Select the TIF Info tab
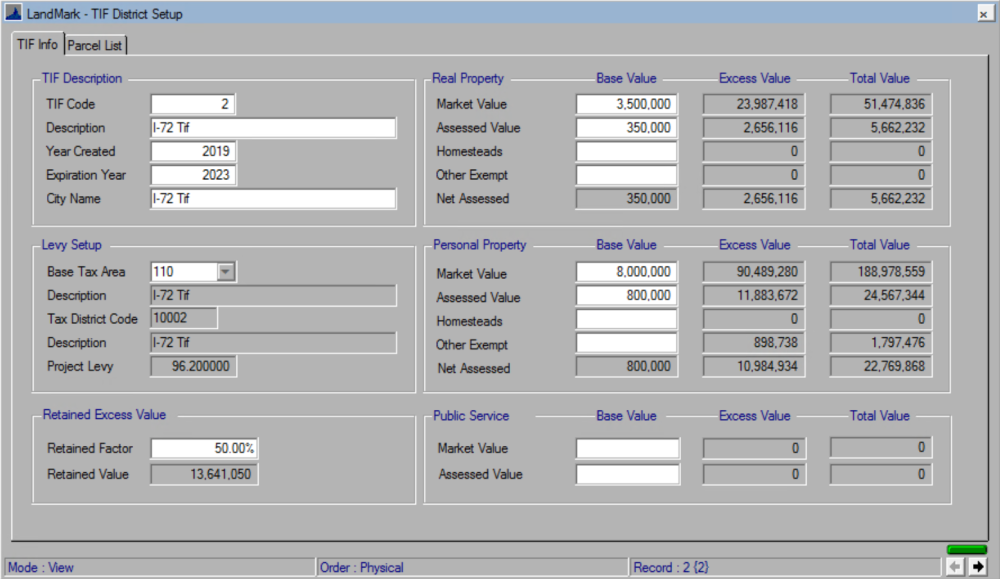Viewport: 1000px width, 579px height. click(x=38, y=45)
